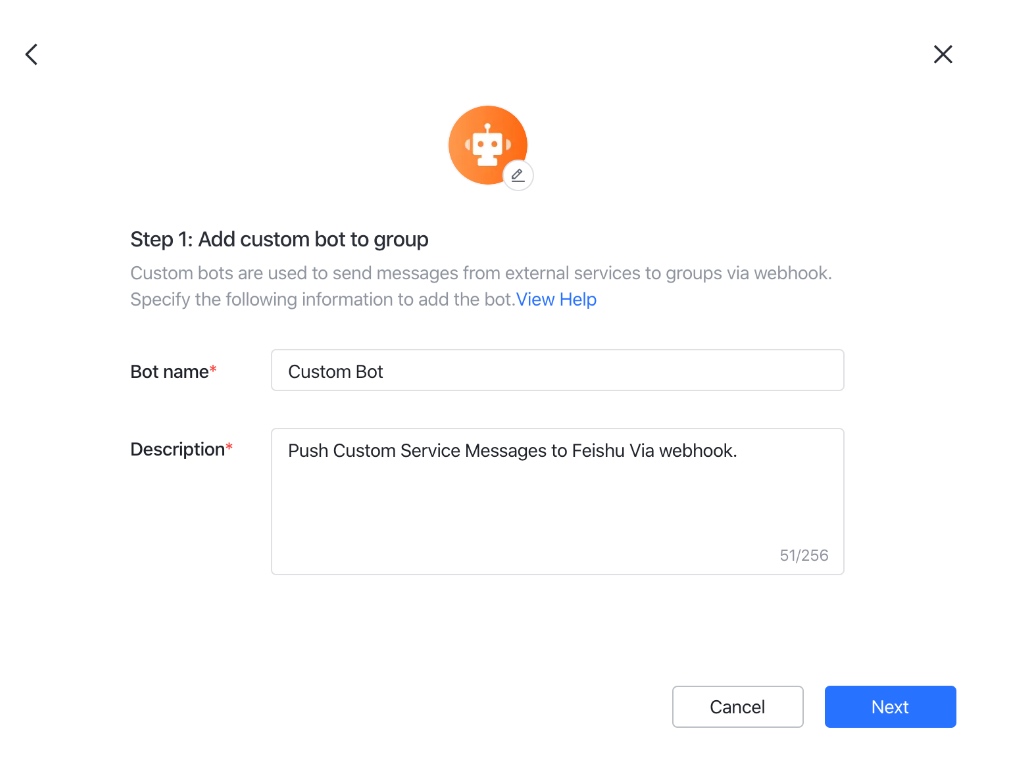Screen dimensions: 1010x766
Task: Click the red asterisk beside Bot name
Action: pyautogui.click(x=213, y=369)
